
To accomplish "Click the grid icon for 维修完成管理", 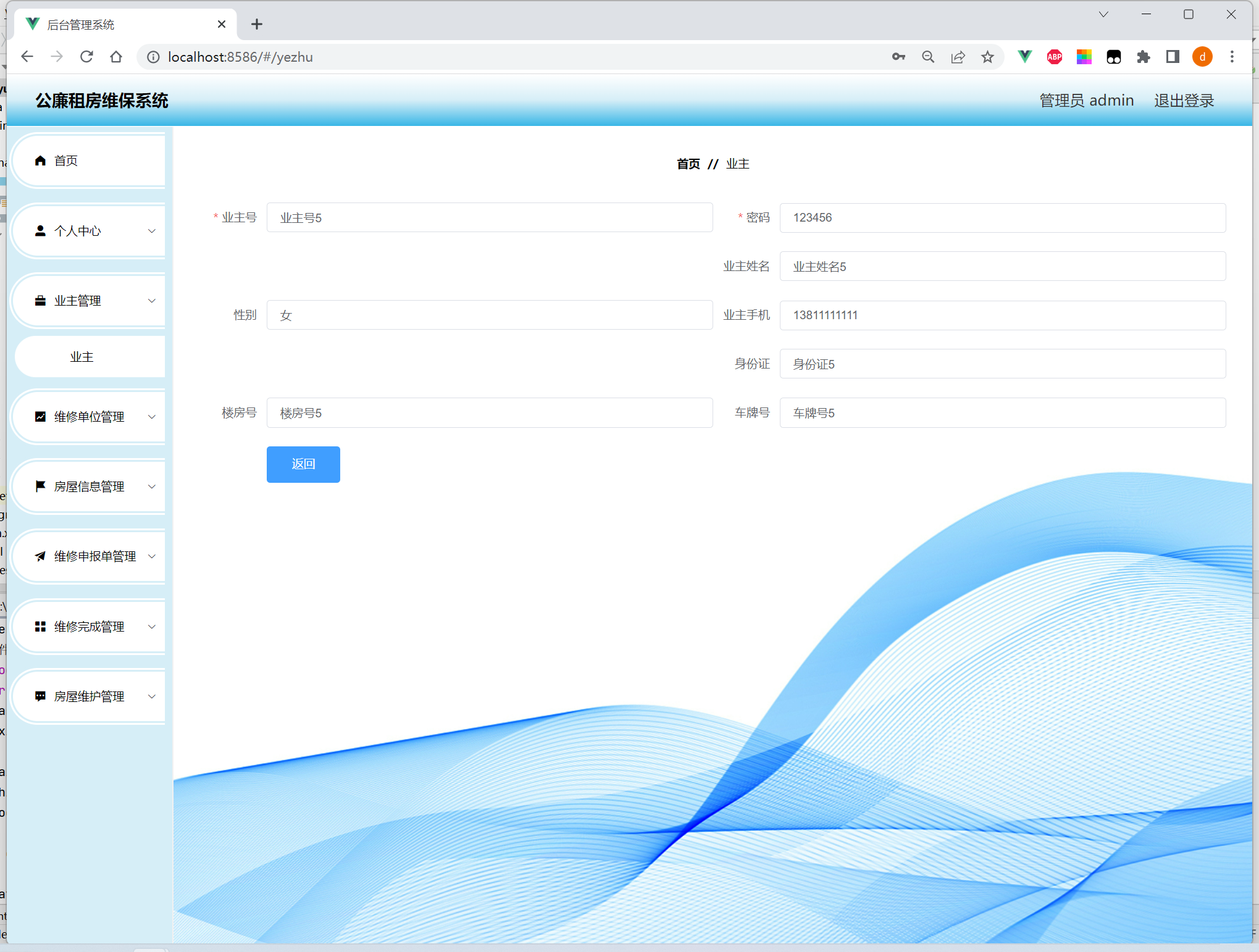I will point(41,627).
